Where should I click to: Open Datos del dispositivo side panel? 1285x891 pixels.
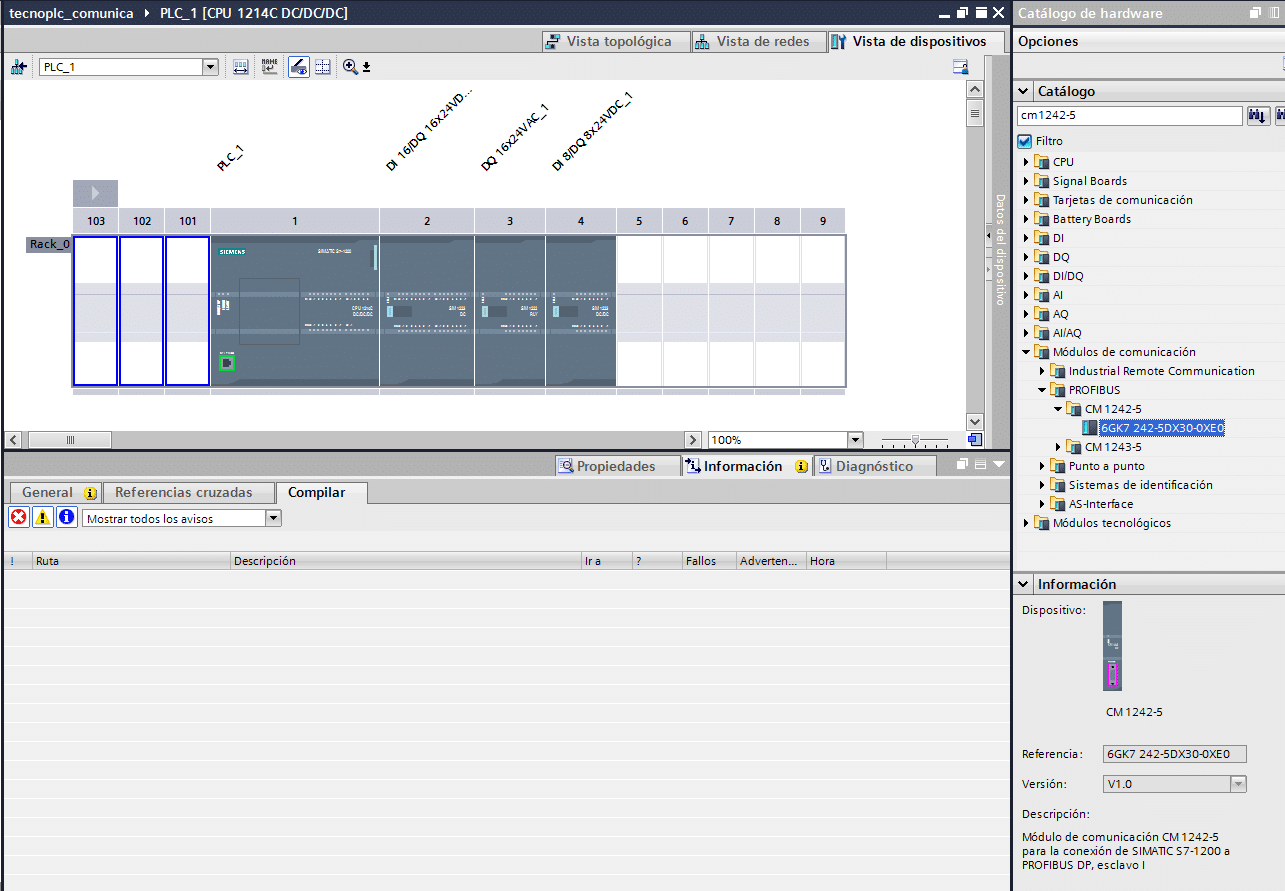[998, 250]
